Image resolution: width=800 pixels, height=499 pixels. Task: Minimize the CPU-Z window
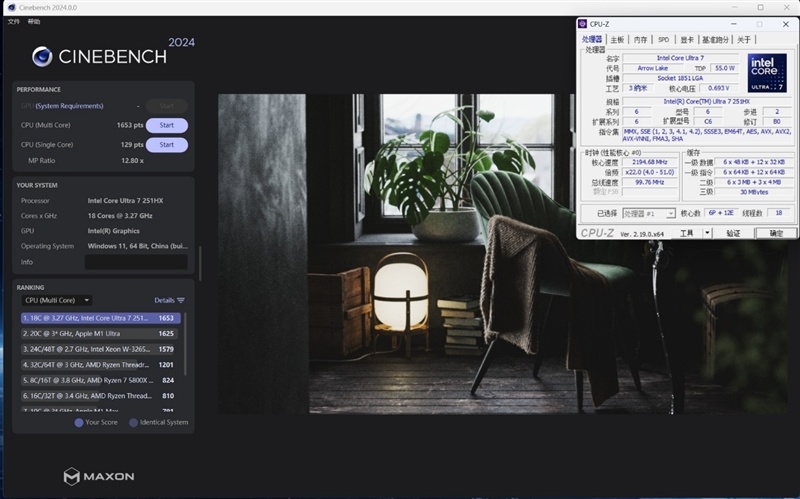[734, 24]
